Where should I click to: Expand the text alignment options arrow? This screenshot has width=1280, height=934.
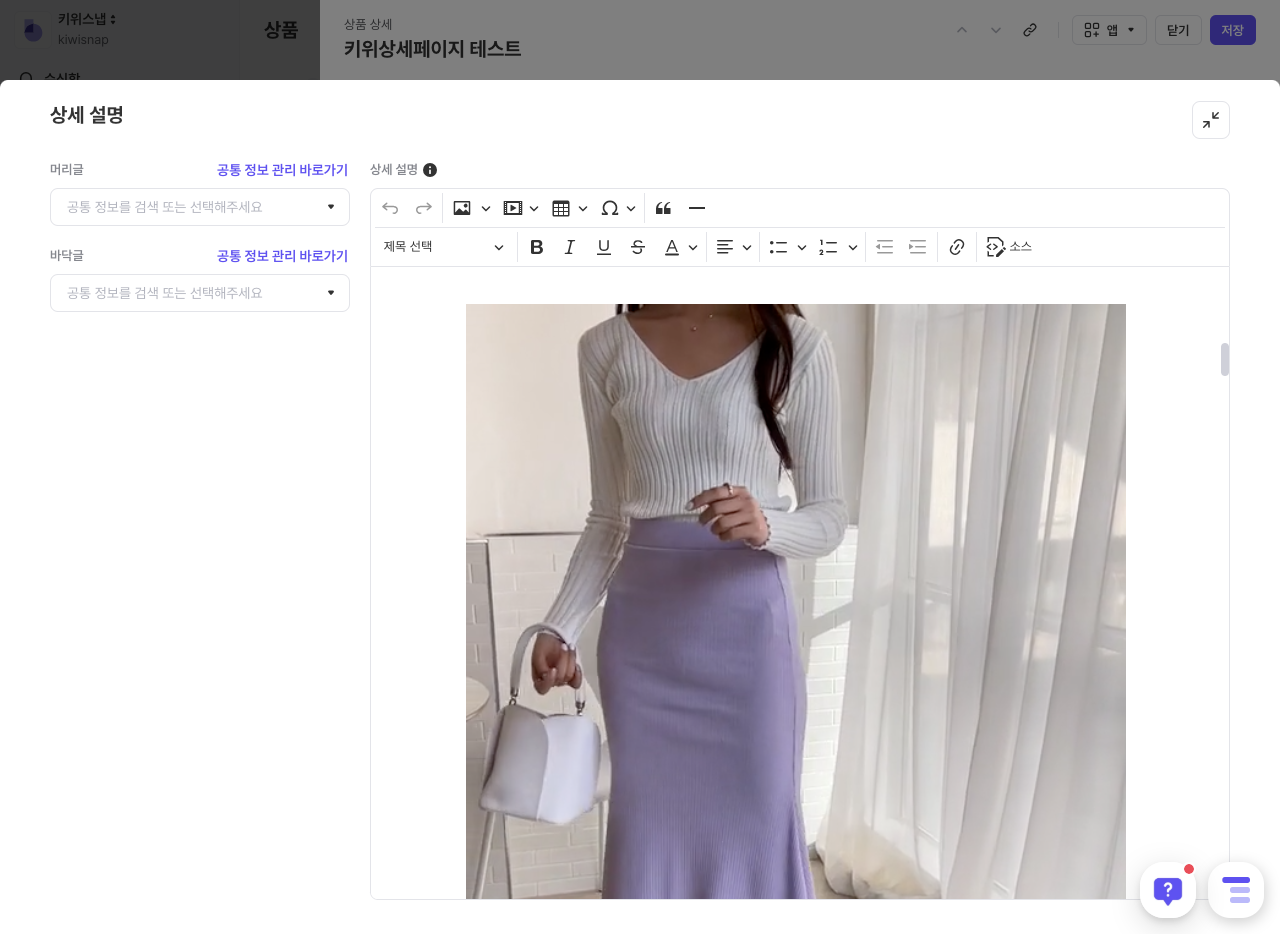click(x=747, y=247)
